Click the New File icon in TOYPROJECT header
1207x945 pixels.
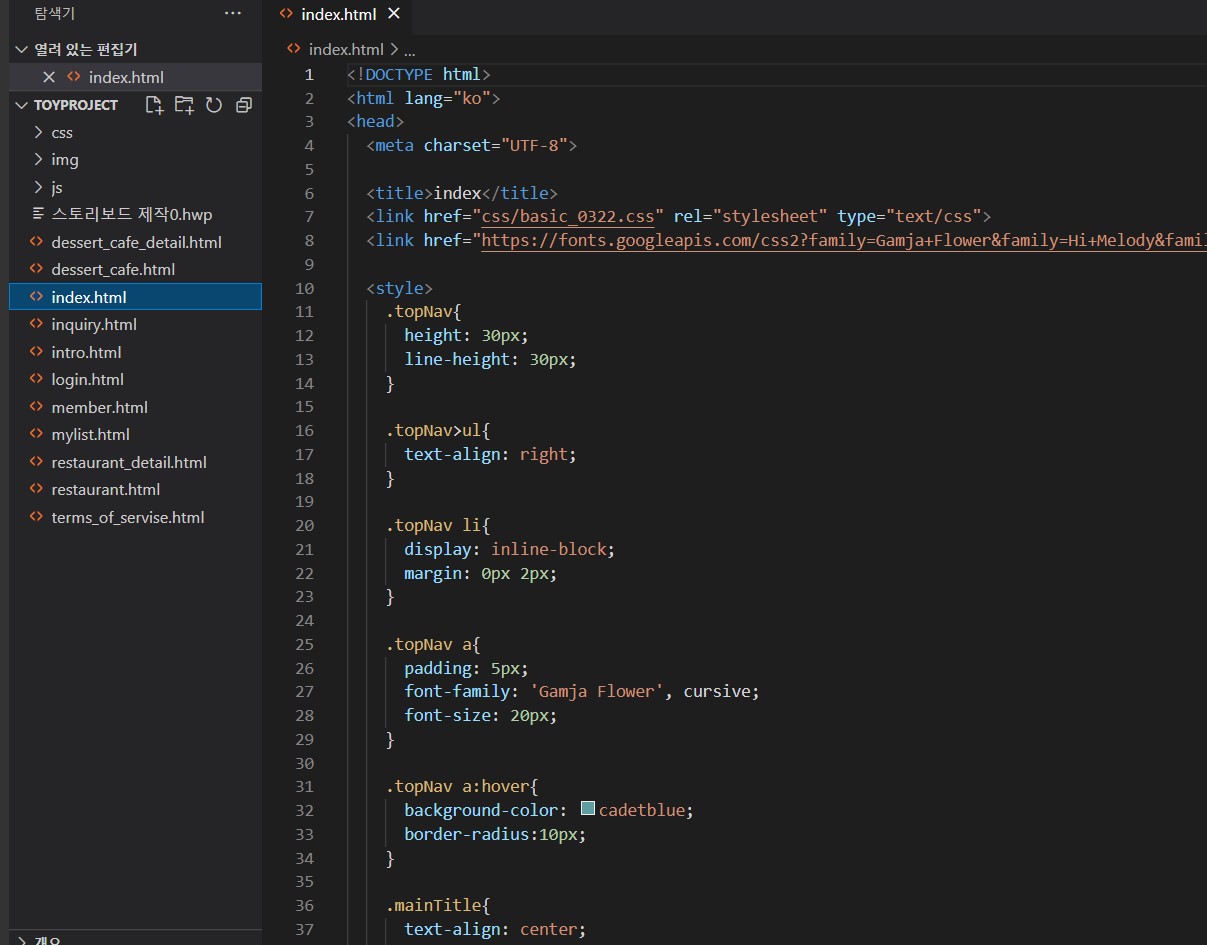154,105
